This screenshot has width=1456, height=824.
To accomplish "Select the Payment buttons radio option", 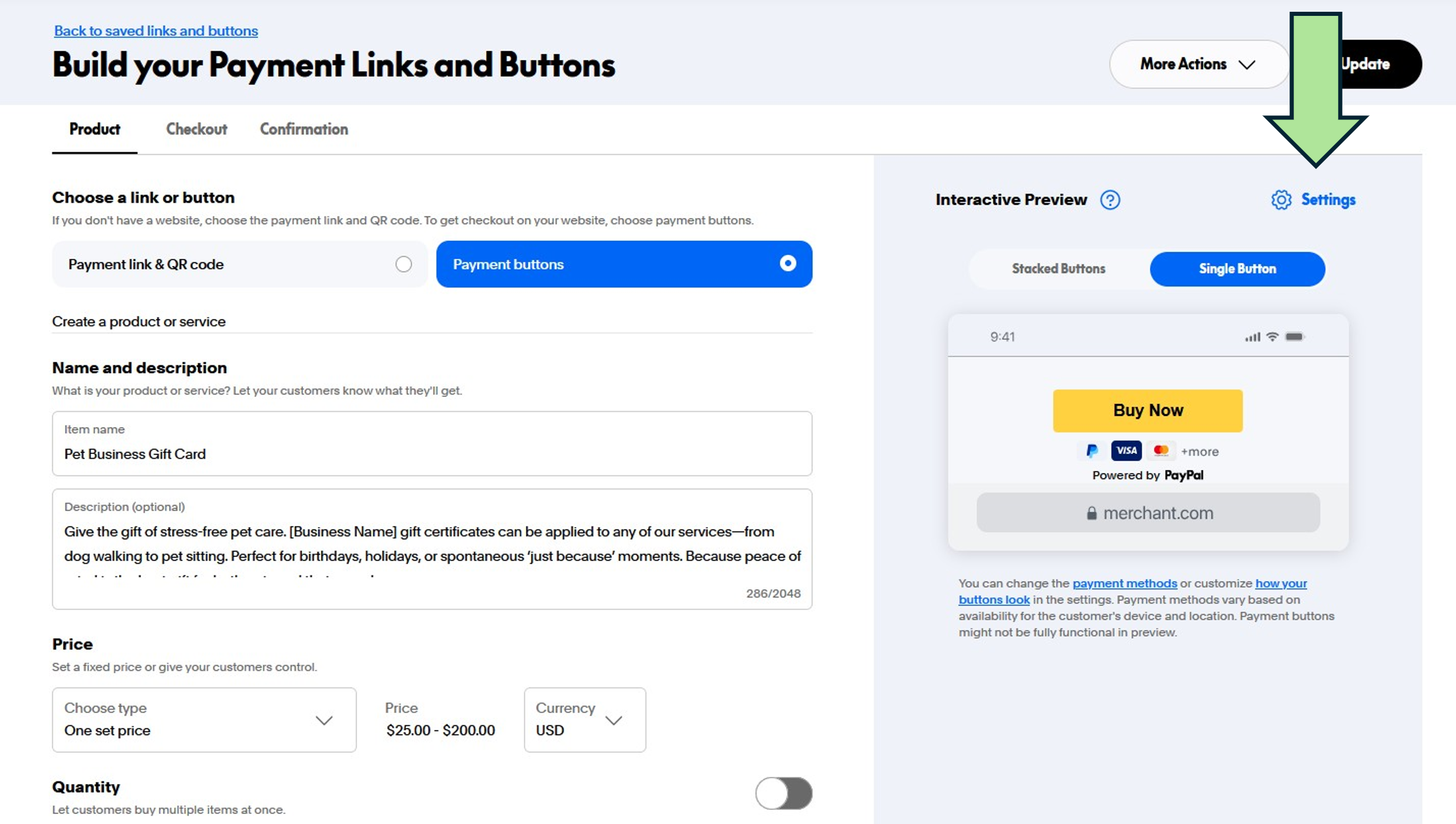I will tap(788, 263).
